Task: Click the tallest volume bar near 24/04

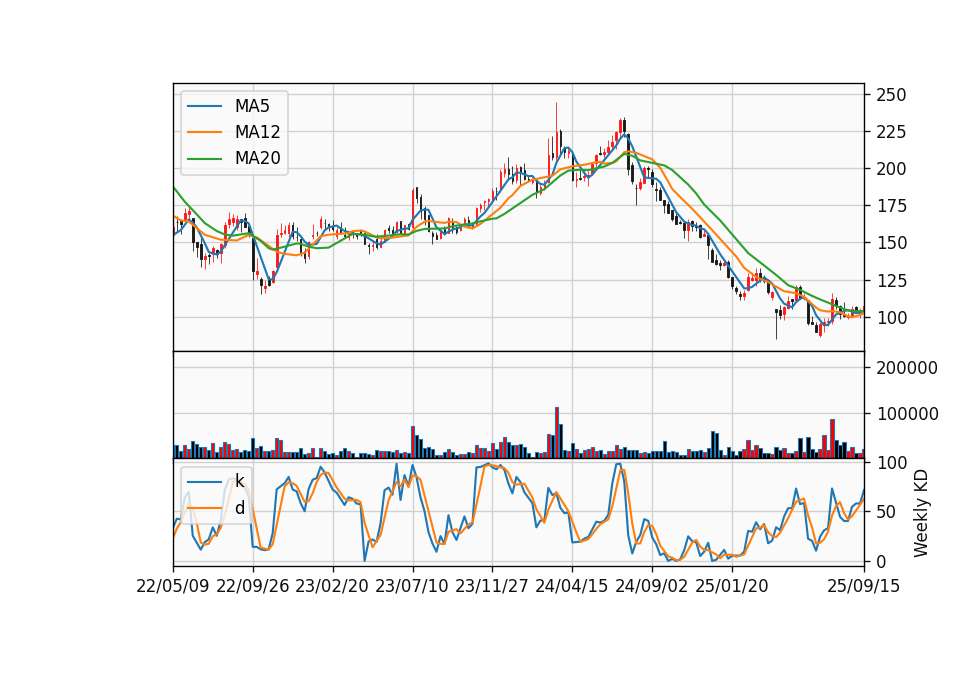Action: (x=557, y=433)
